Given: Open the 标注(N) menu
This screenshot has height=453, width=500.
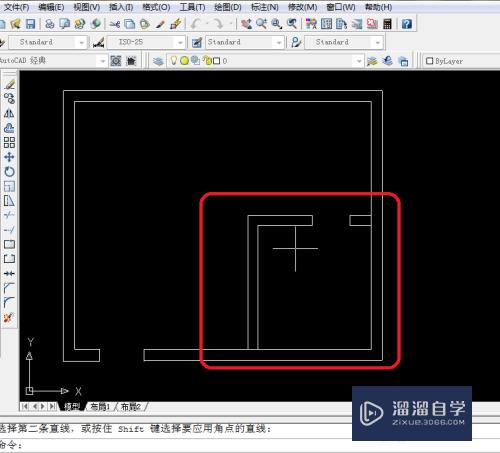Looking at the screenshot, I should 265,7.
